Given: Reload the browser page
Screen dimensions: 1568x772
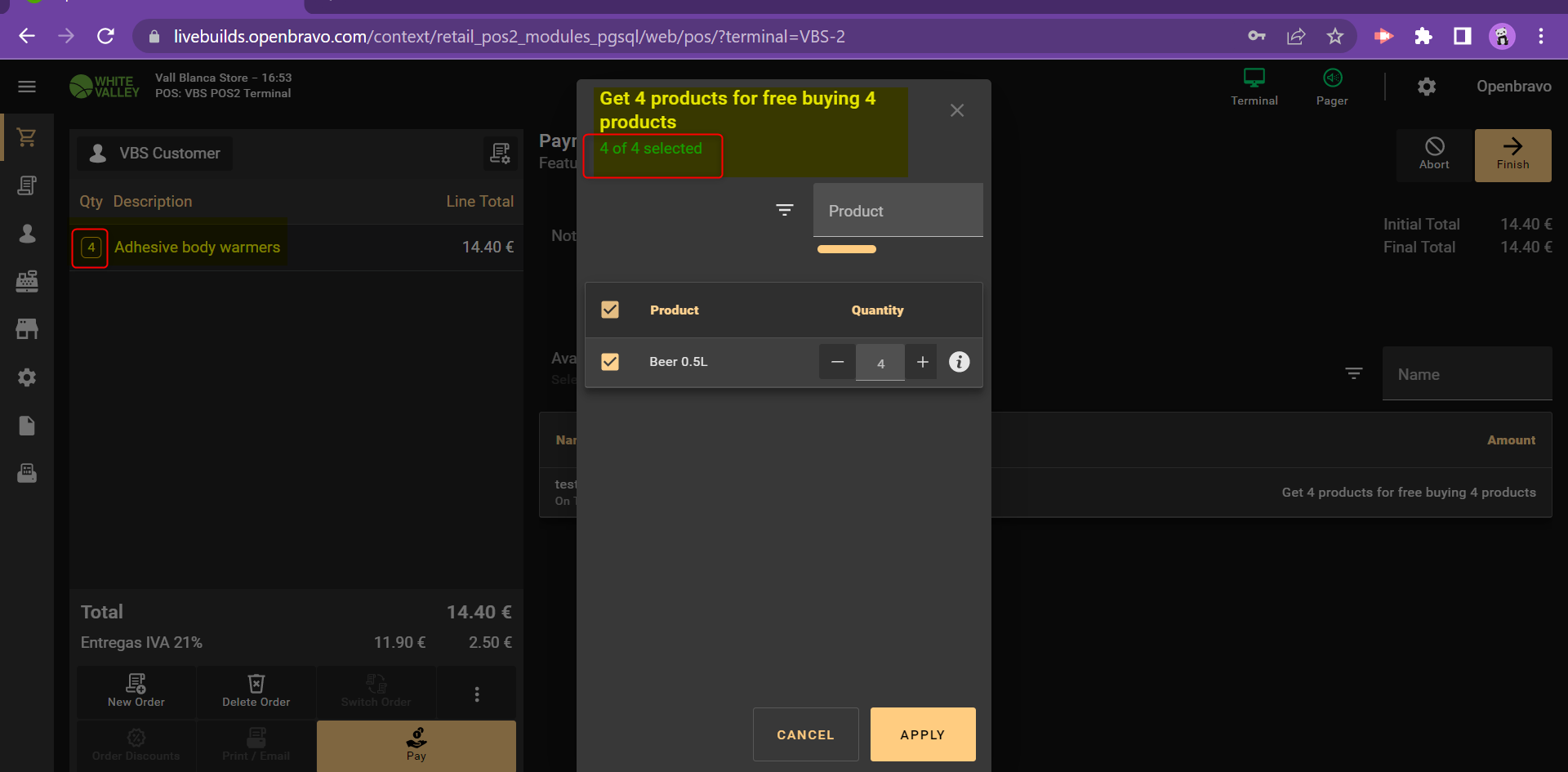Looking at the screenshot, I should click(105, 36).
